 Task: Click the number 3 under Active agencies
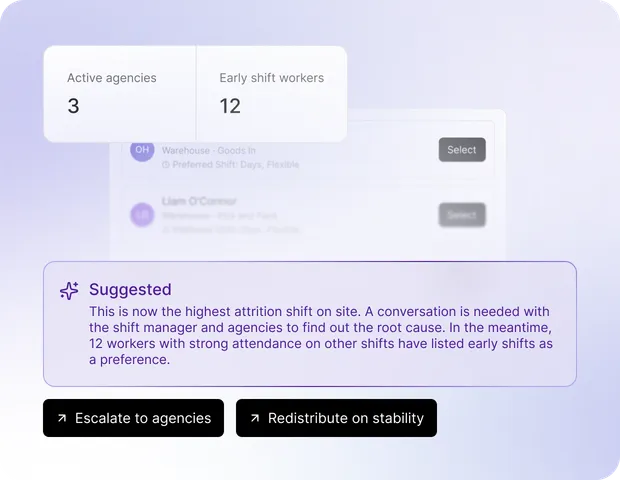pyautogui.click(x=73, y=106)
